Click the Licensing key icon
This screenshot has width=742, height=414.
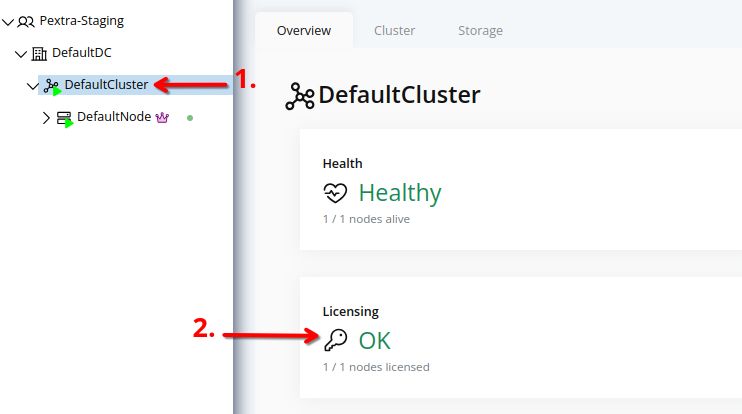[335, 340]
